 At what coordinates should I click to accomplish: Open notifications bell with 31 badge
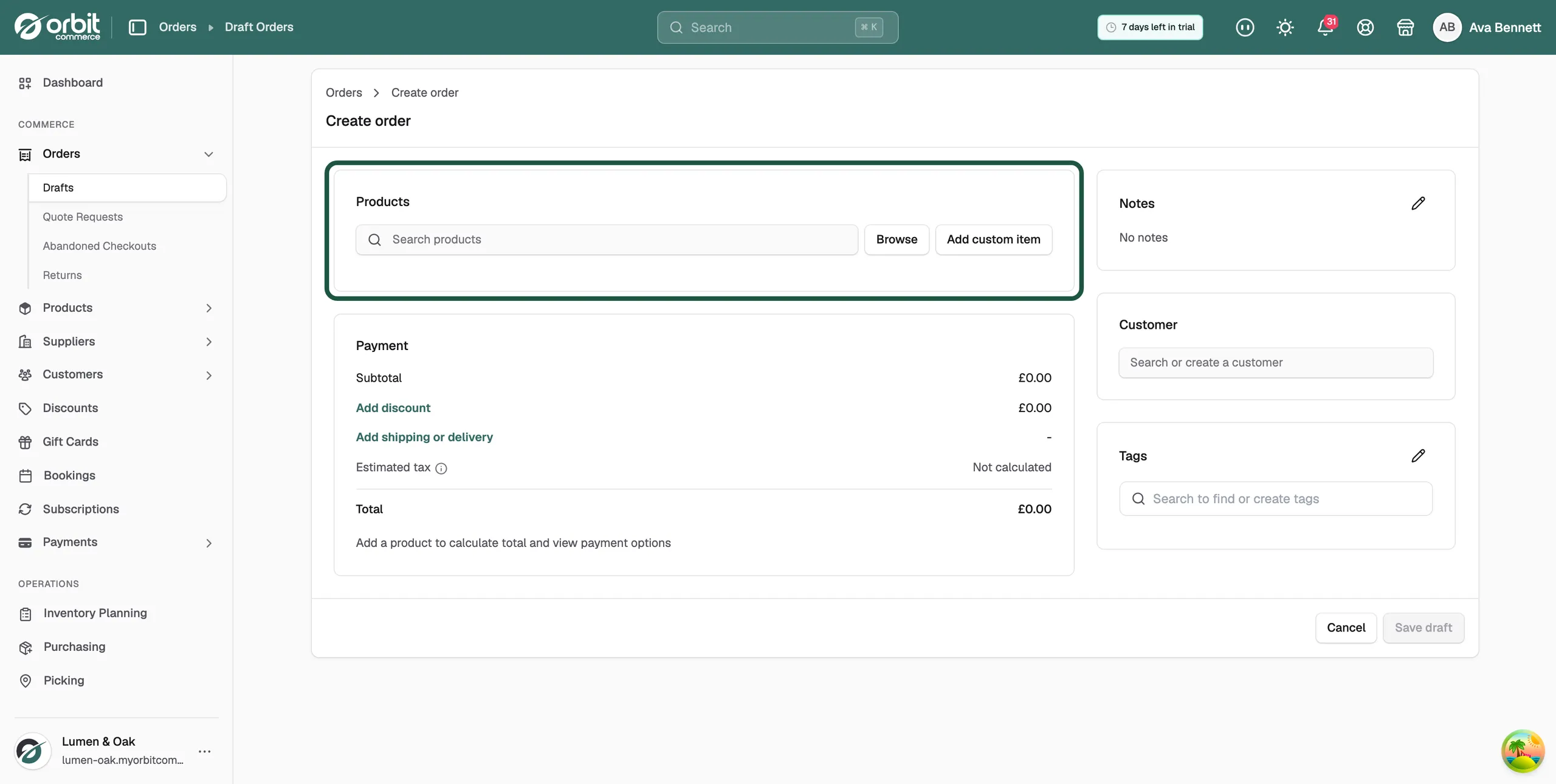click(1326, 27)
